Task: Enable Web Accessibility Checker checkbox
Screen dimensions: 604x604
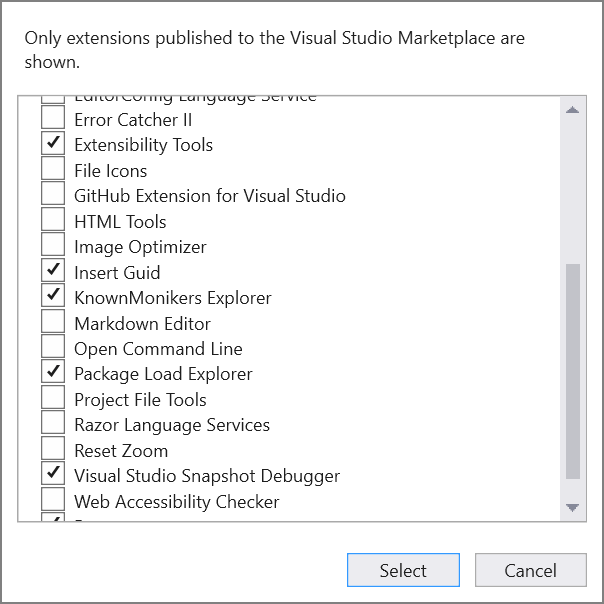Action: [53, 499]
